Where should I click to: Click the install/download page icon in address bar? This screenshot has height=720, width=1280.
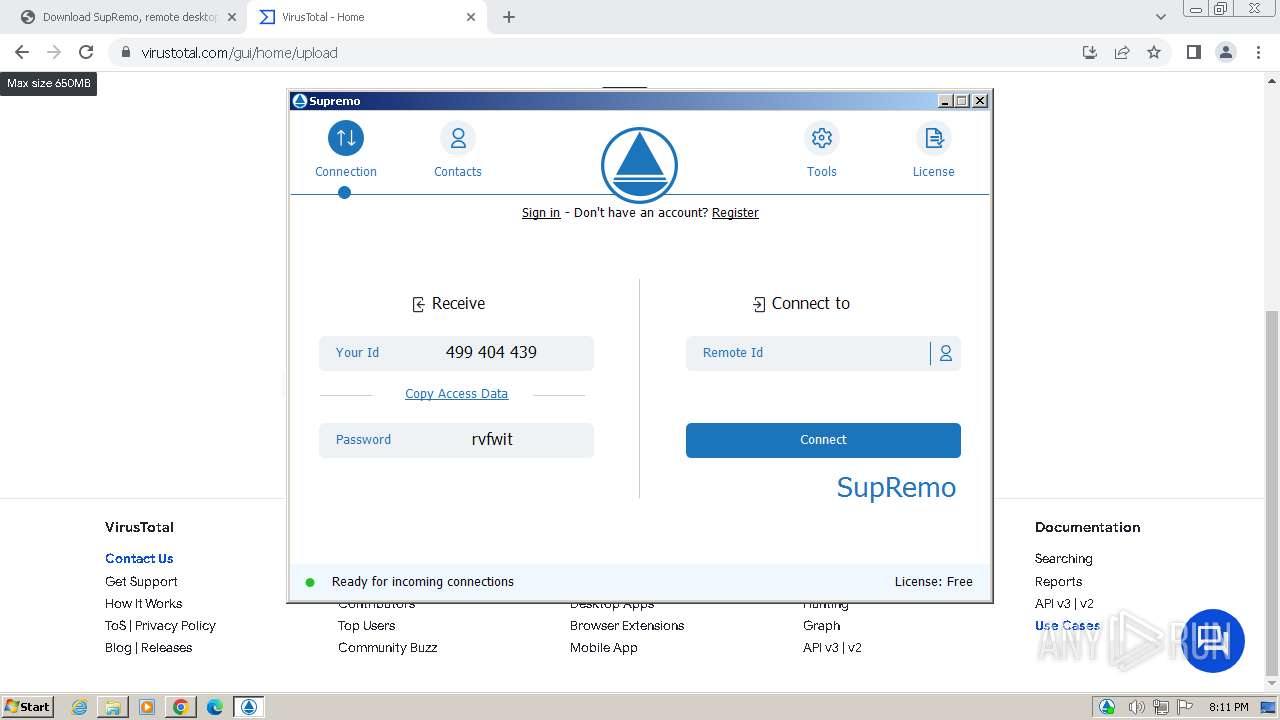pos(1090,52)
